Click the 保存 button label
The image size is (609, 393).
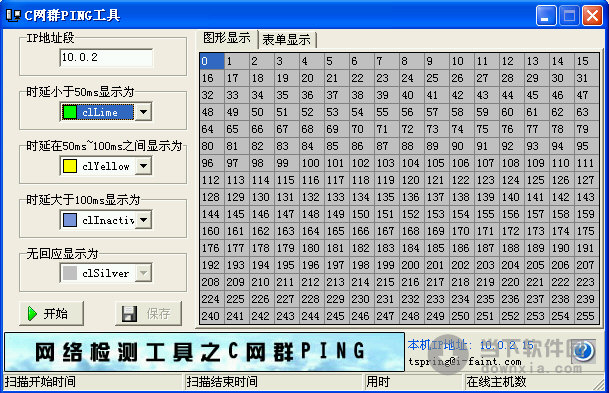[x=158, y=313]
